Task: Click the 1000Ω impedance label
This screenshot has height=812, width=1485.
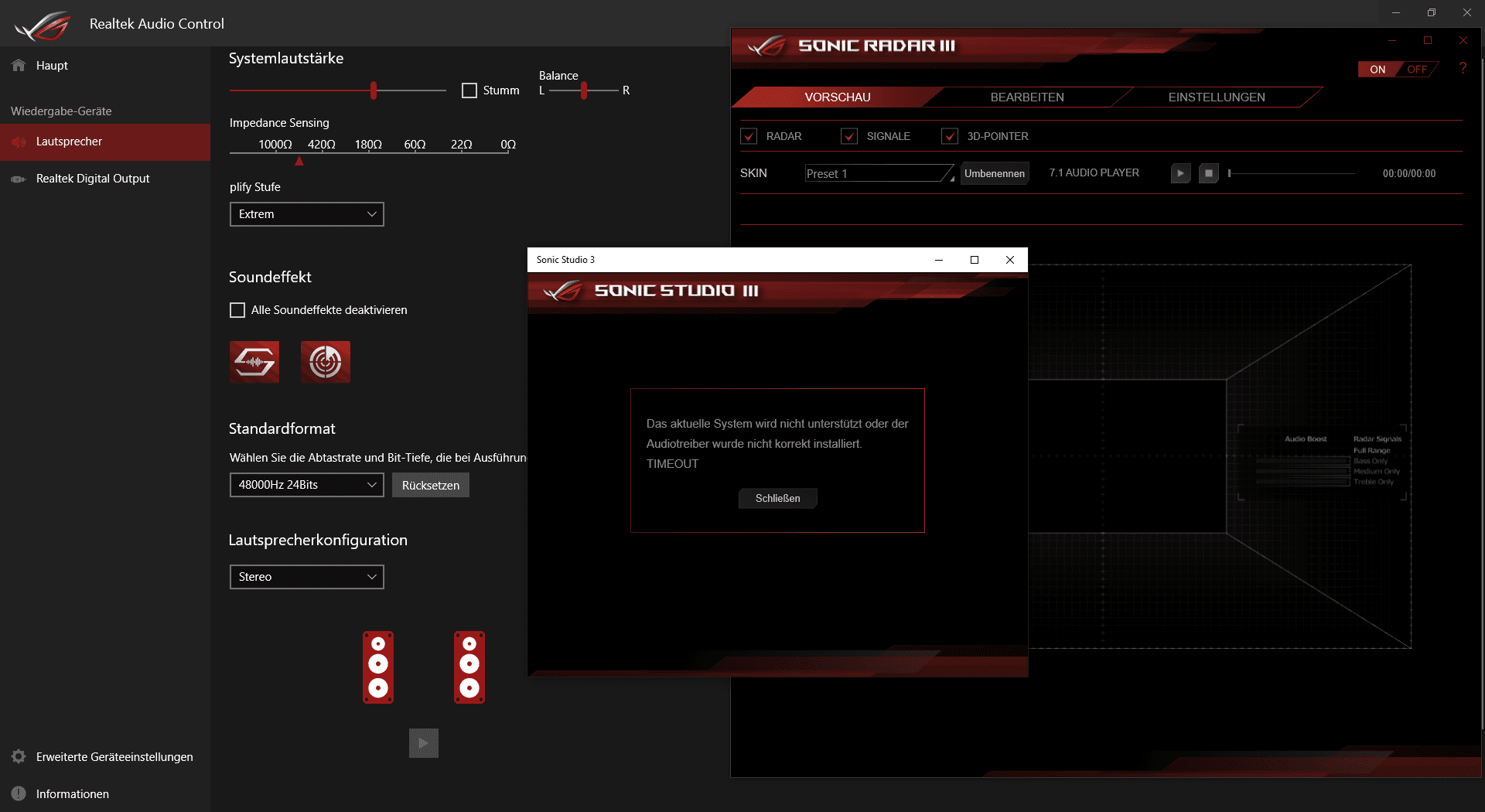Action: 275,145
